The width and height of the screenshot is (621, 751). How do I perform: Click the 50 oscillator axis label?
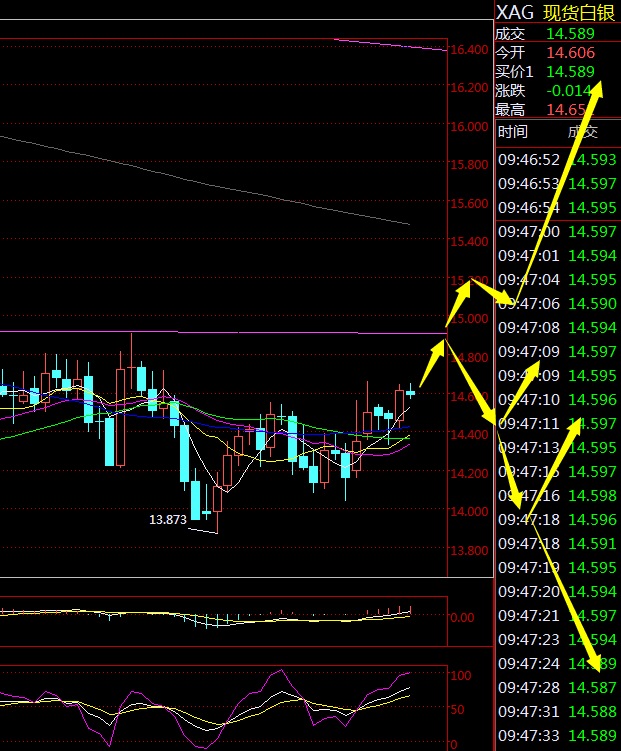(458, 710)
